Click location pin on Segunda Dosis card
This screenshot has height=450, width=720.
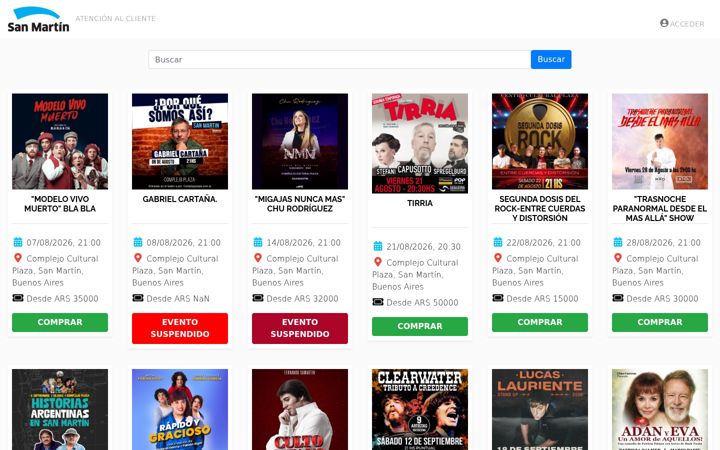click(498, 258)
